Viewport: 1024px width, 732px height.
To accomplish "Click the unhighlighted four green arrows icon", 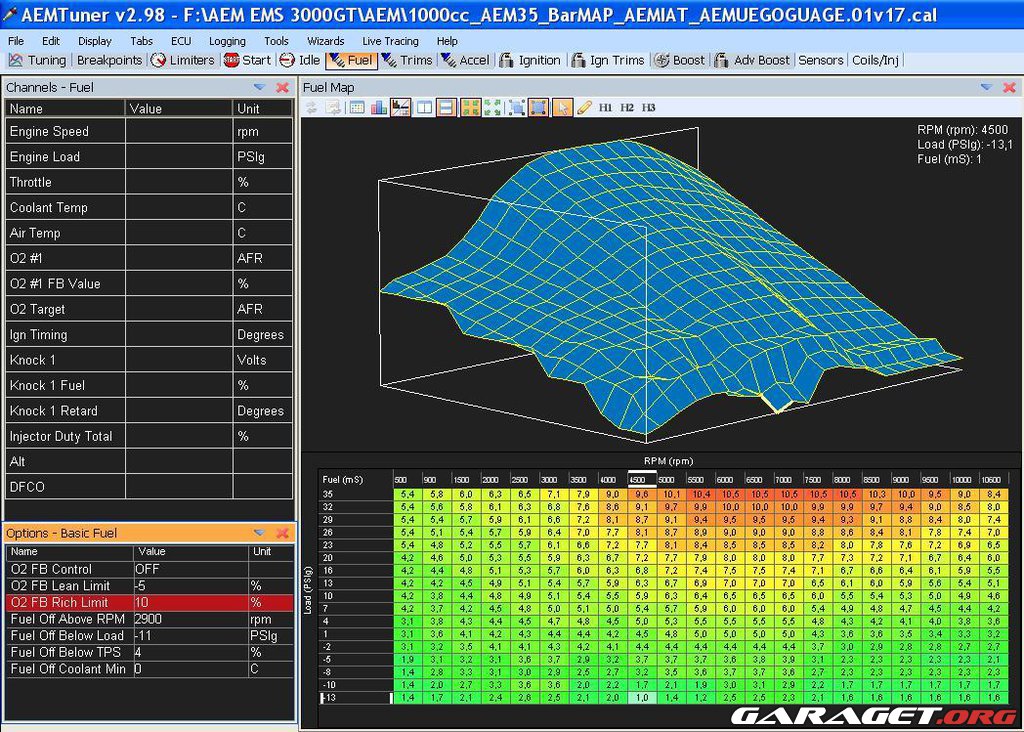I will coord(493,108).
